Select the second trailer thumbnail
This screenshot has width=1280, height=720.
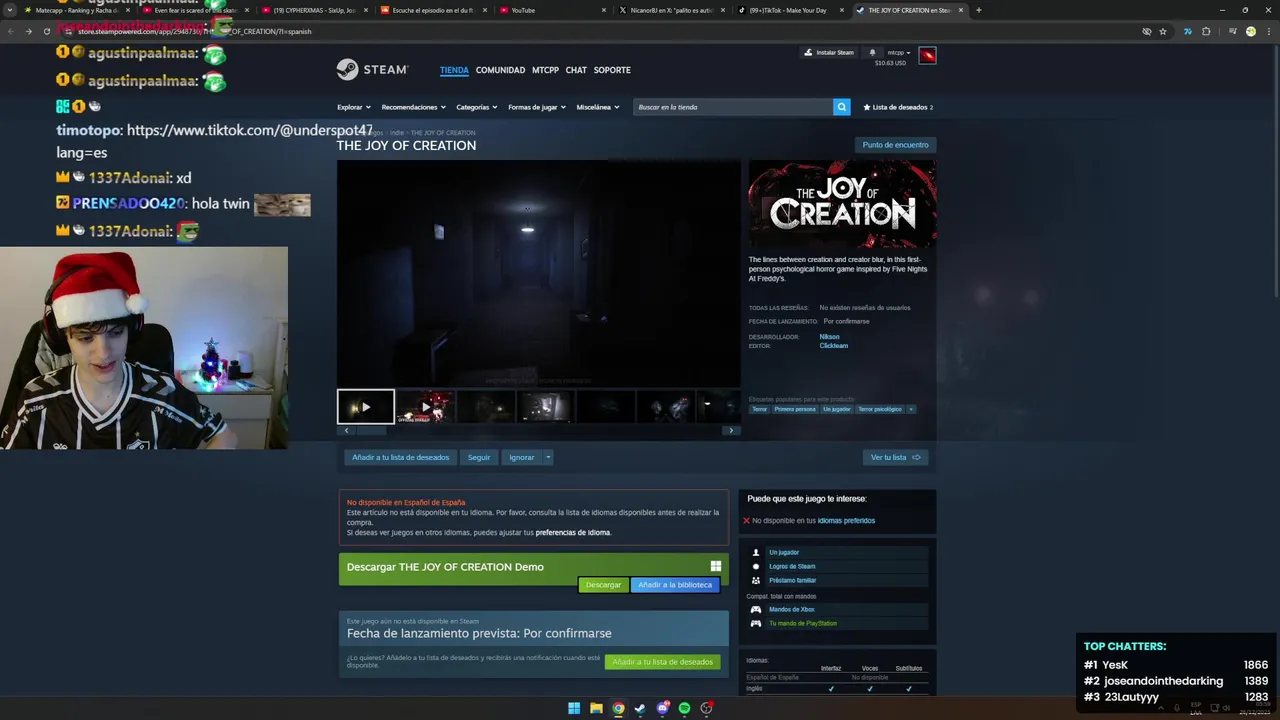click(x=426, y=407)
